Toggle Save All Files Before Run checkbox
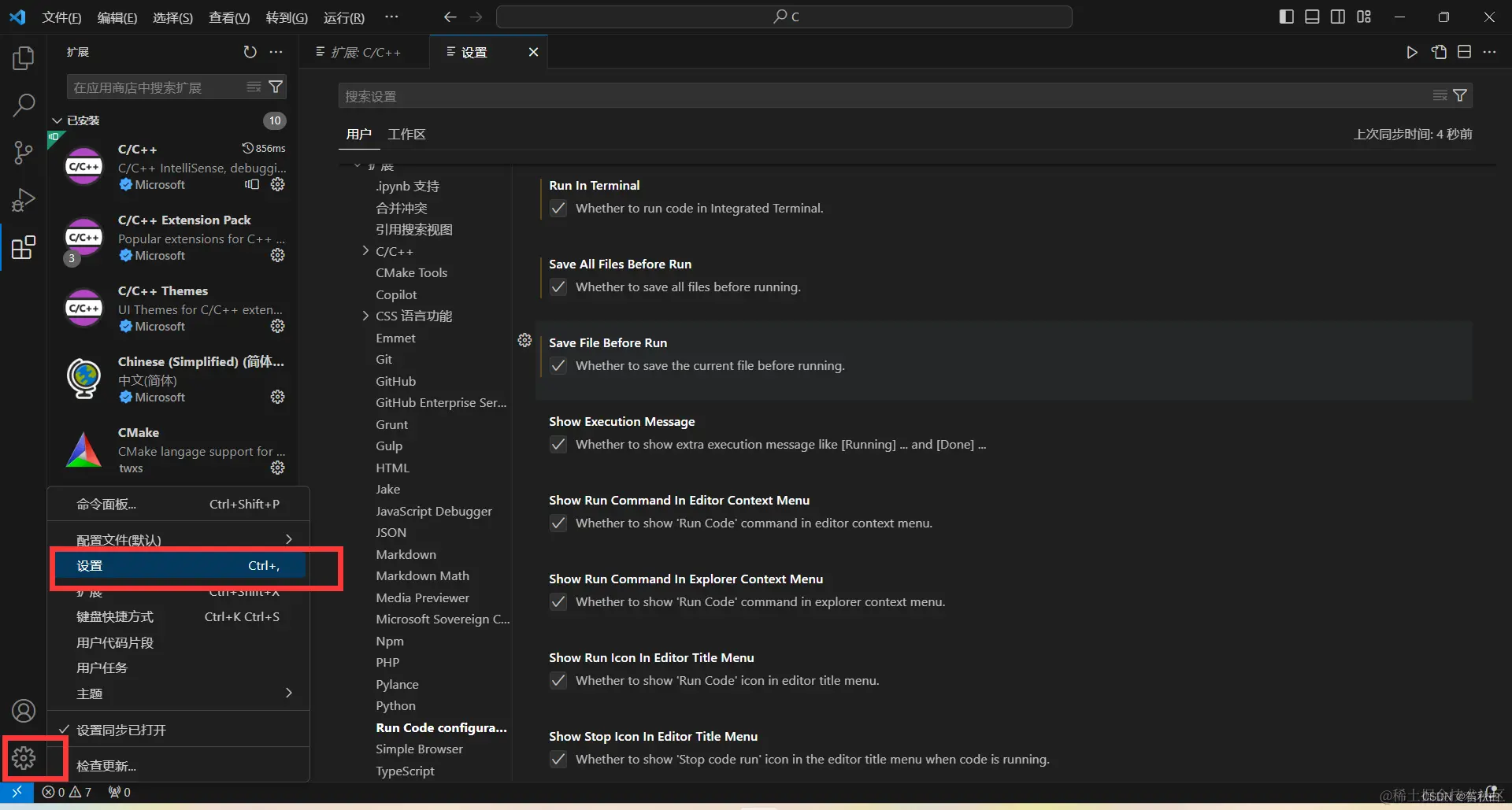Image resolution: width=1512 pixels, height=810 pixels. [558, 287]
